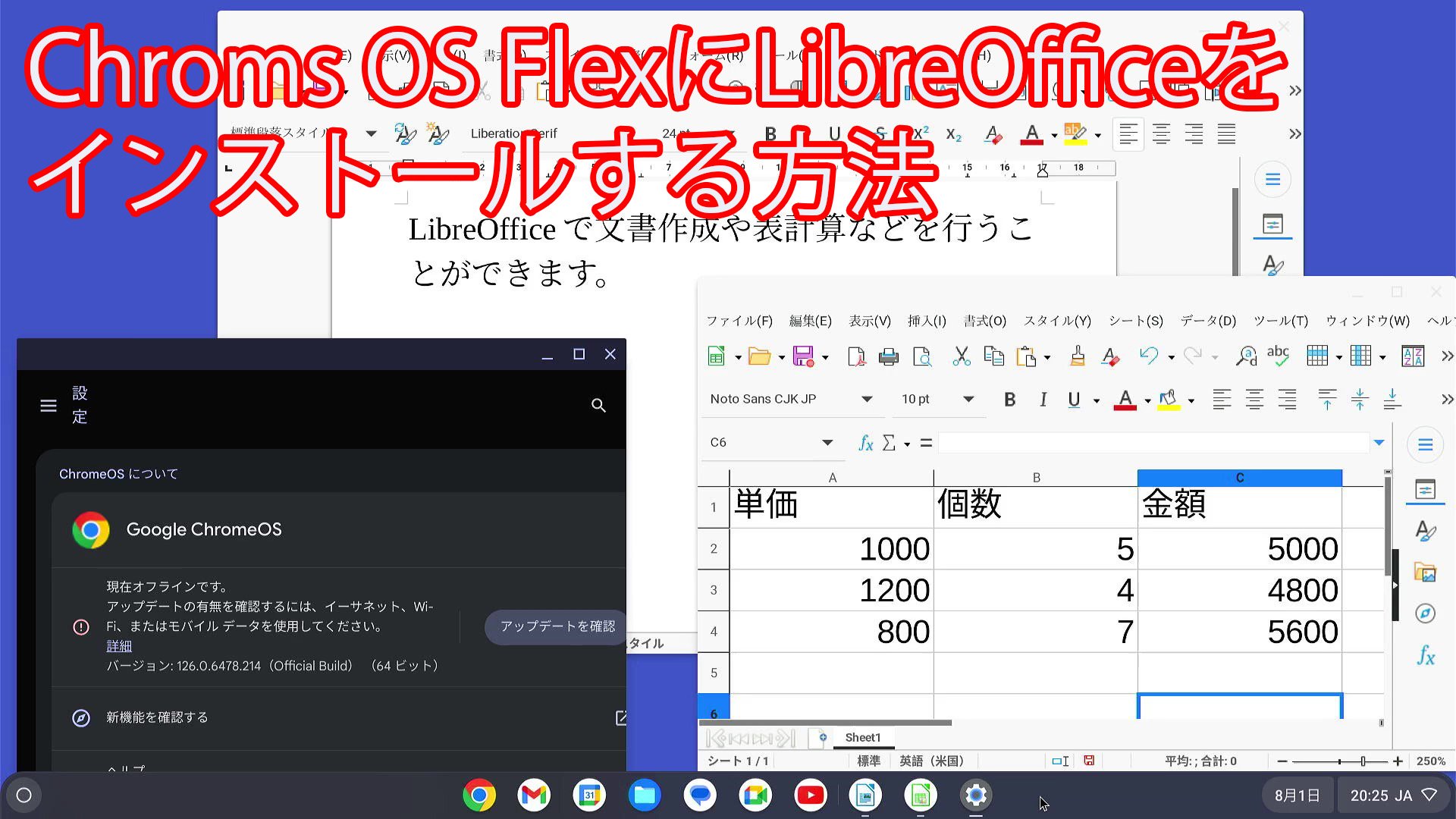
Task: Click the paste clipboard icon in Calc
Action: 1026,356
